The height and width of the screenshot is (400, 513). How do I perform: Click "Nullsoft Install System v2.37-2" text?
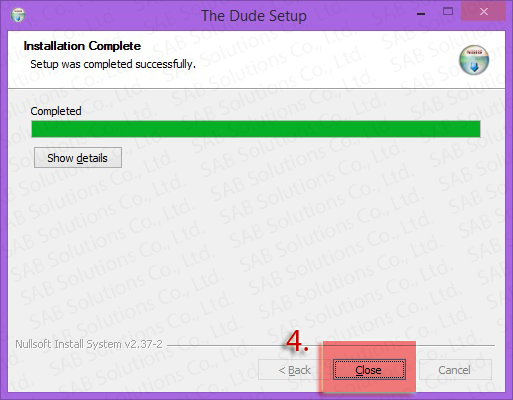click(x=89, y=344)
